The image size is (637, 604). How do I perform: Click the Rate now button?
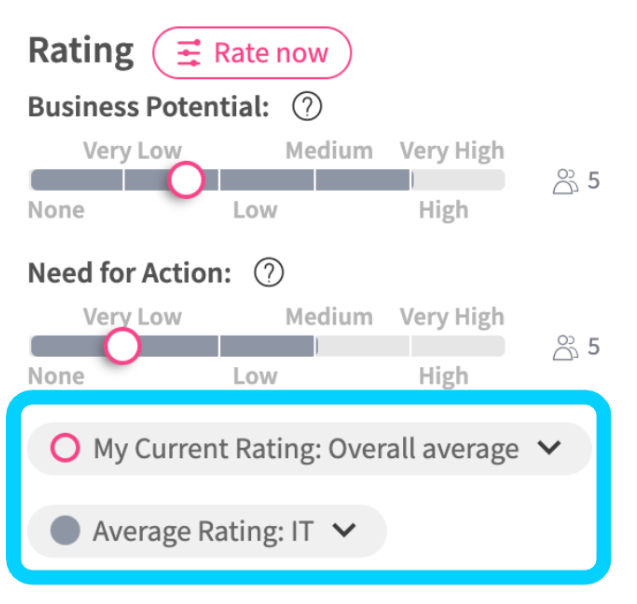[252, 53]
